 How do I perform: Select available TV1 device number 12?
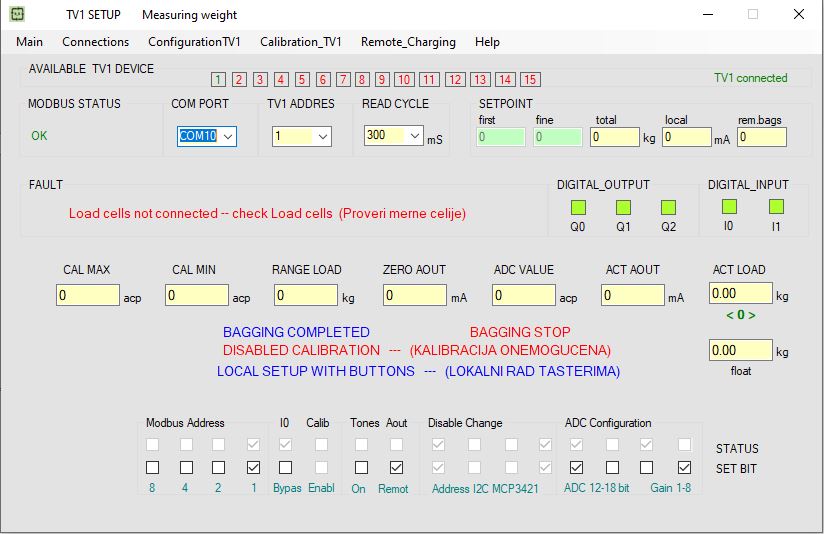click(456, 79)
